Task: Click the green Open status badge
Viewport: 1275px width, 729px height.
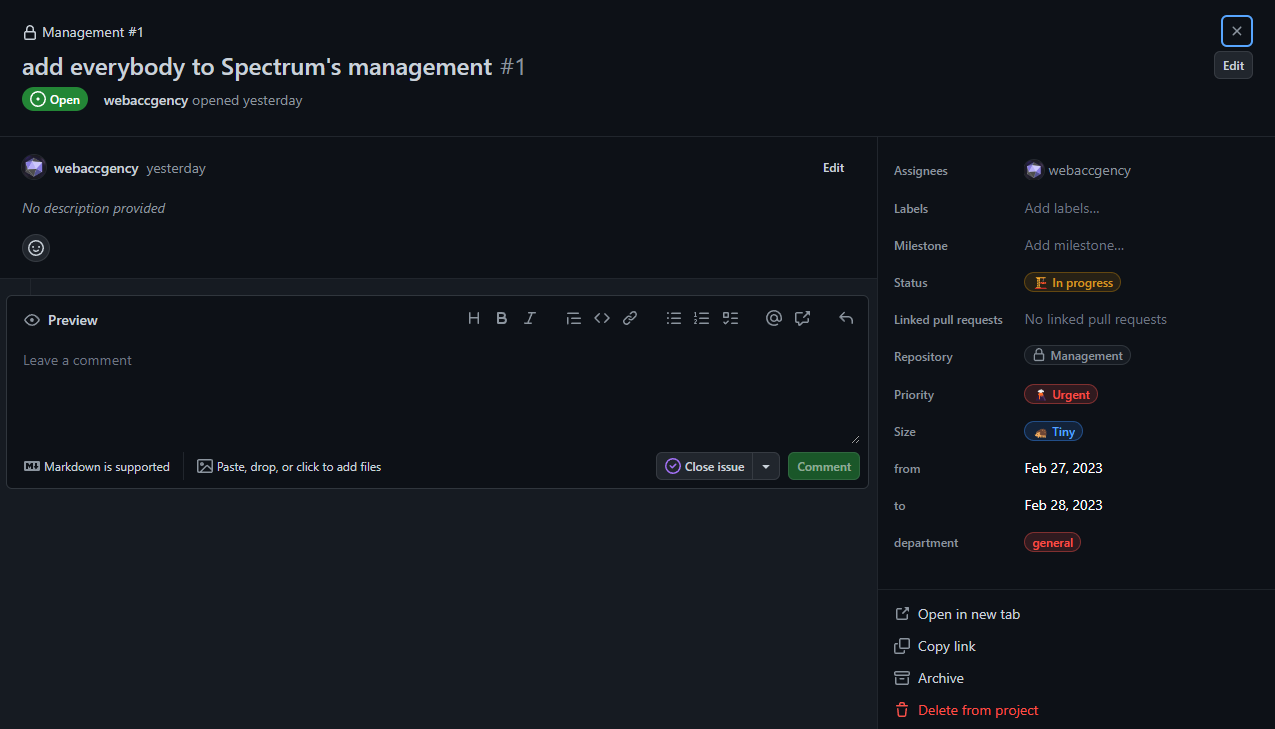Action: [x=55, y=100]
